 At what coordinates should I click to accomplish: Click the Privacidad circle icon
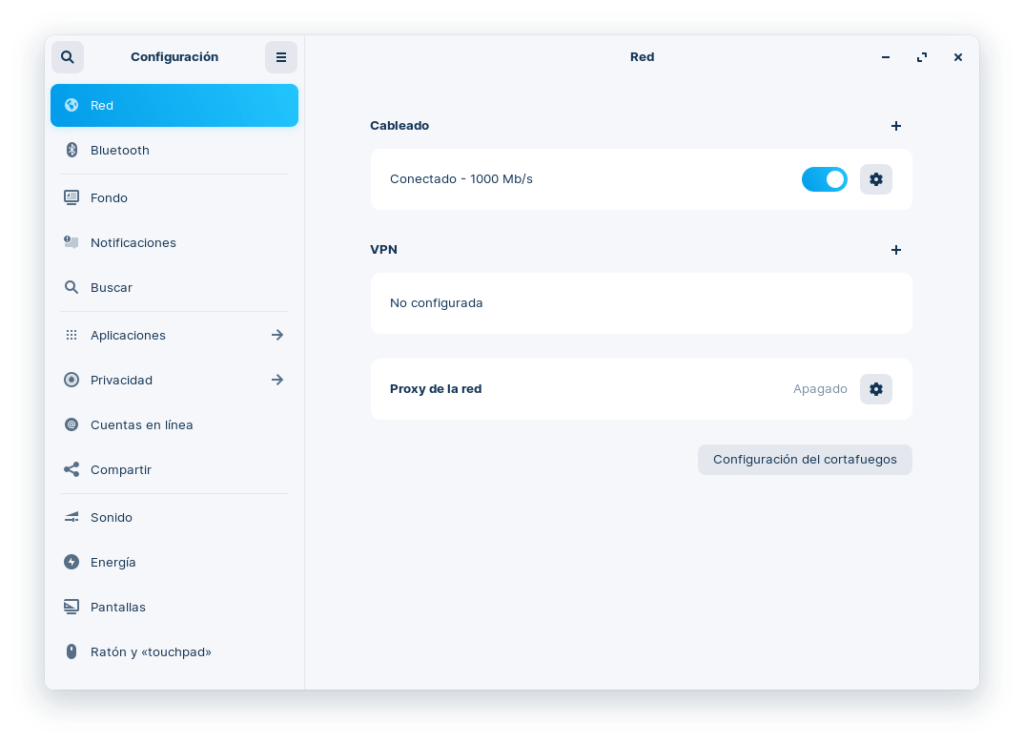[x=71, y=380]
